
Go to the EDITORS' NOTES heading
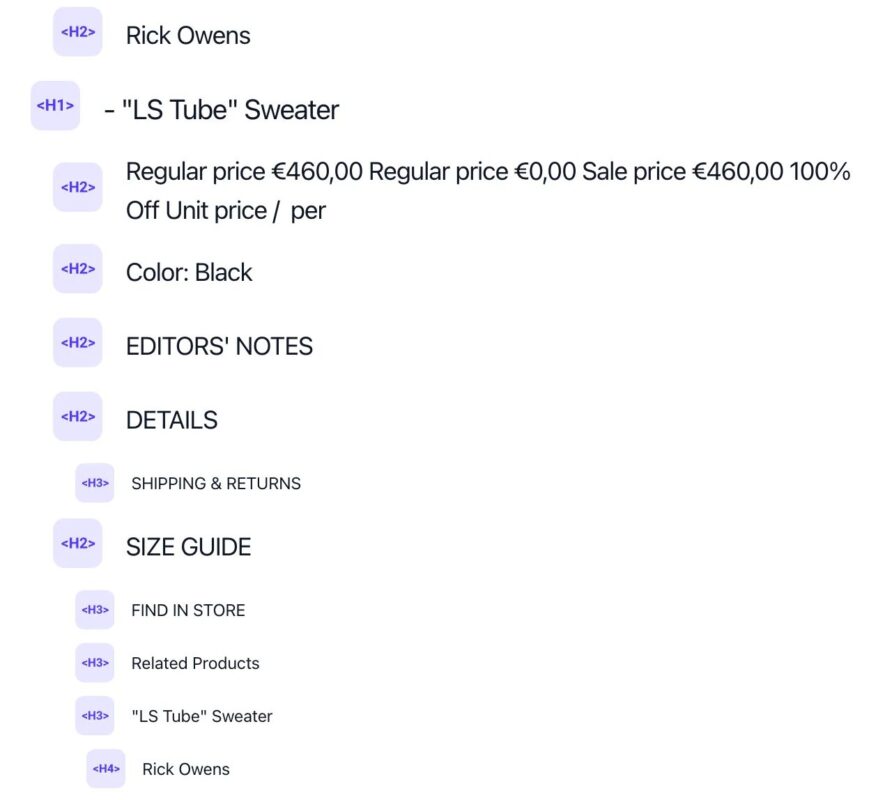click(x=219, y=346)
